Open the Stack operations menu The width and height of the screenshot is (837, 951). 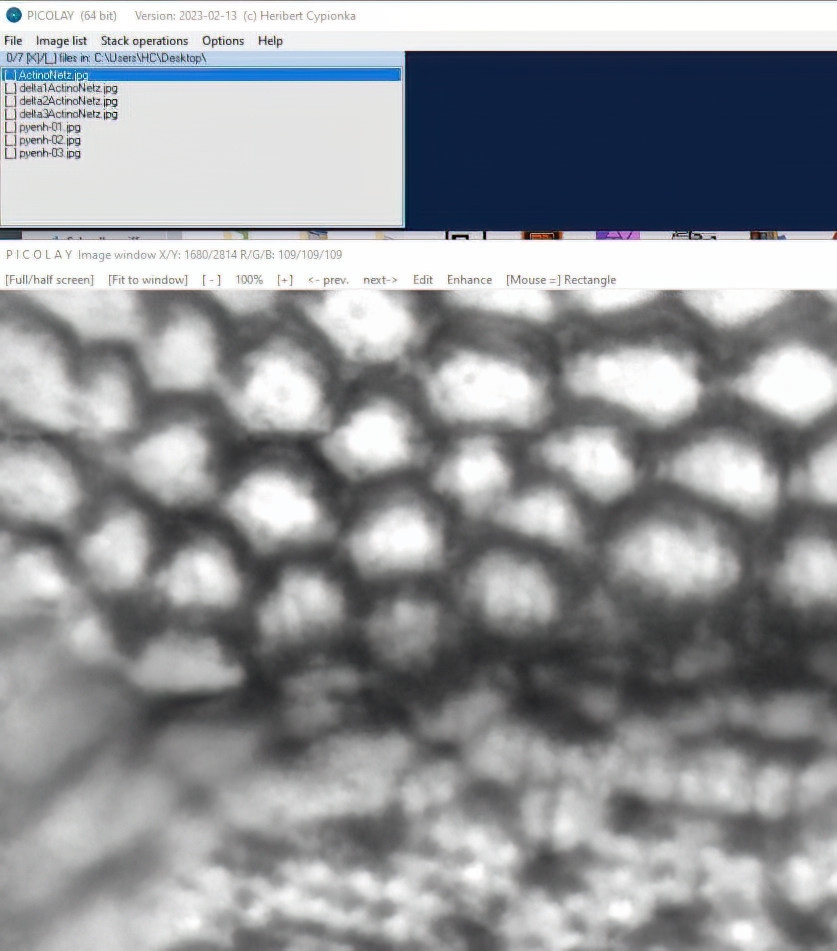tap(144, 41)
